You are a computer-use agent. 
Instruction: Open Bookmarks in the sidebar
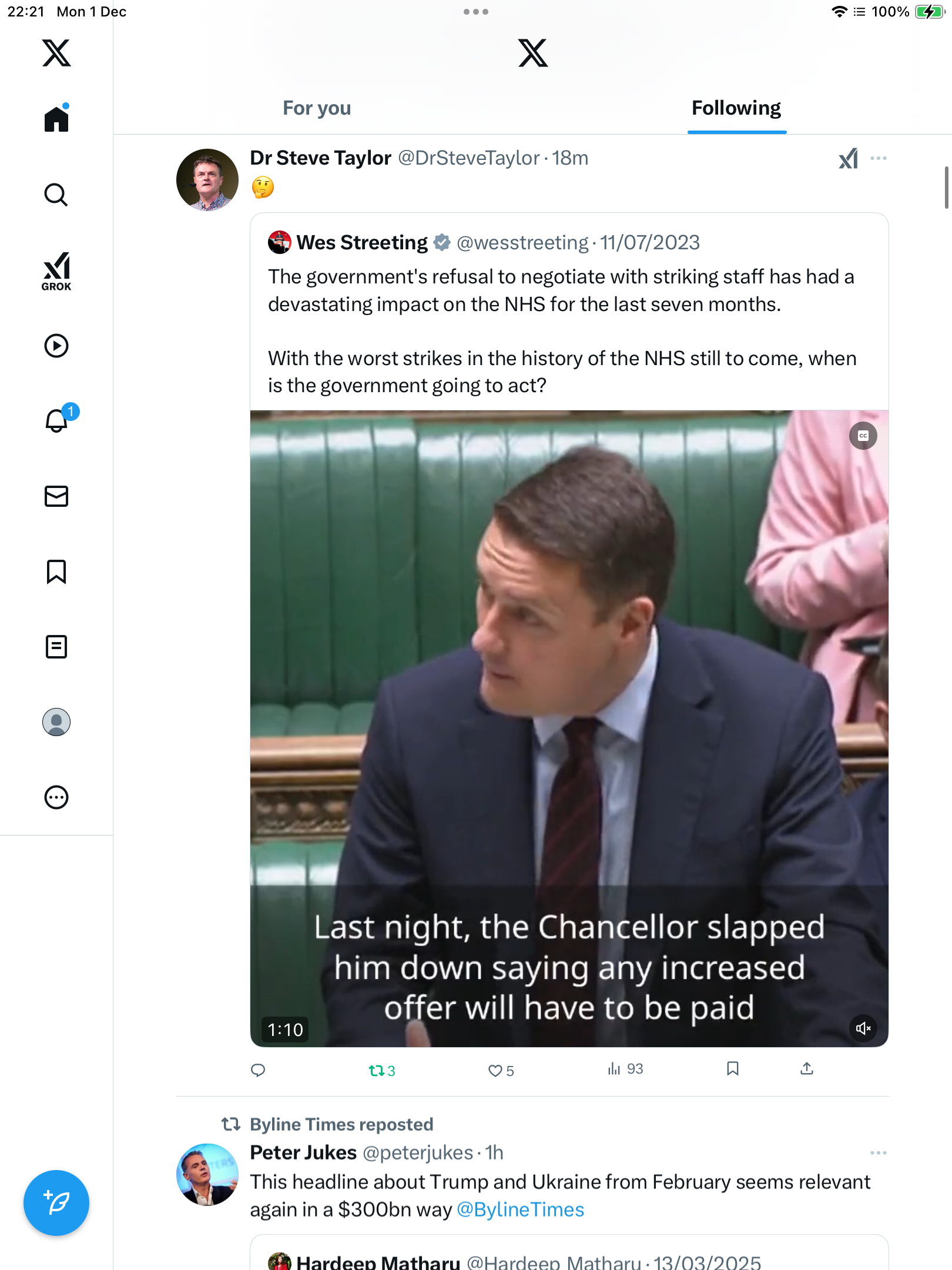(x=56, y=571)
